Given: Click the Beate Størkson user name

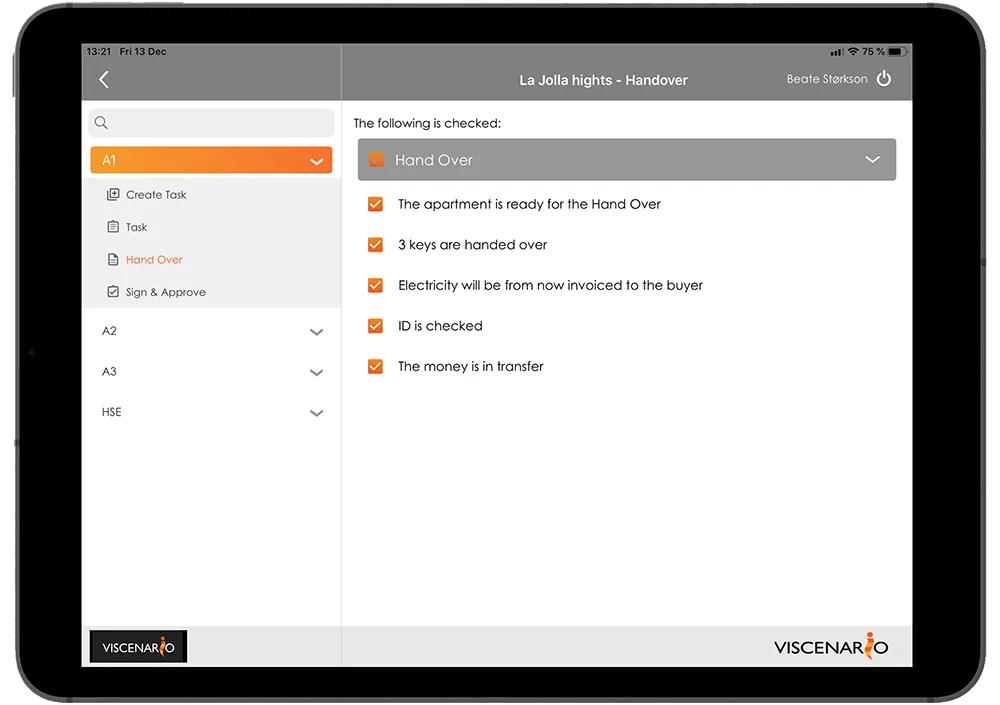Looking at the screenshot, I should [x=827, y=79].
